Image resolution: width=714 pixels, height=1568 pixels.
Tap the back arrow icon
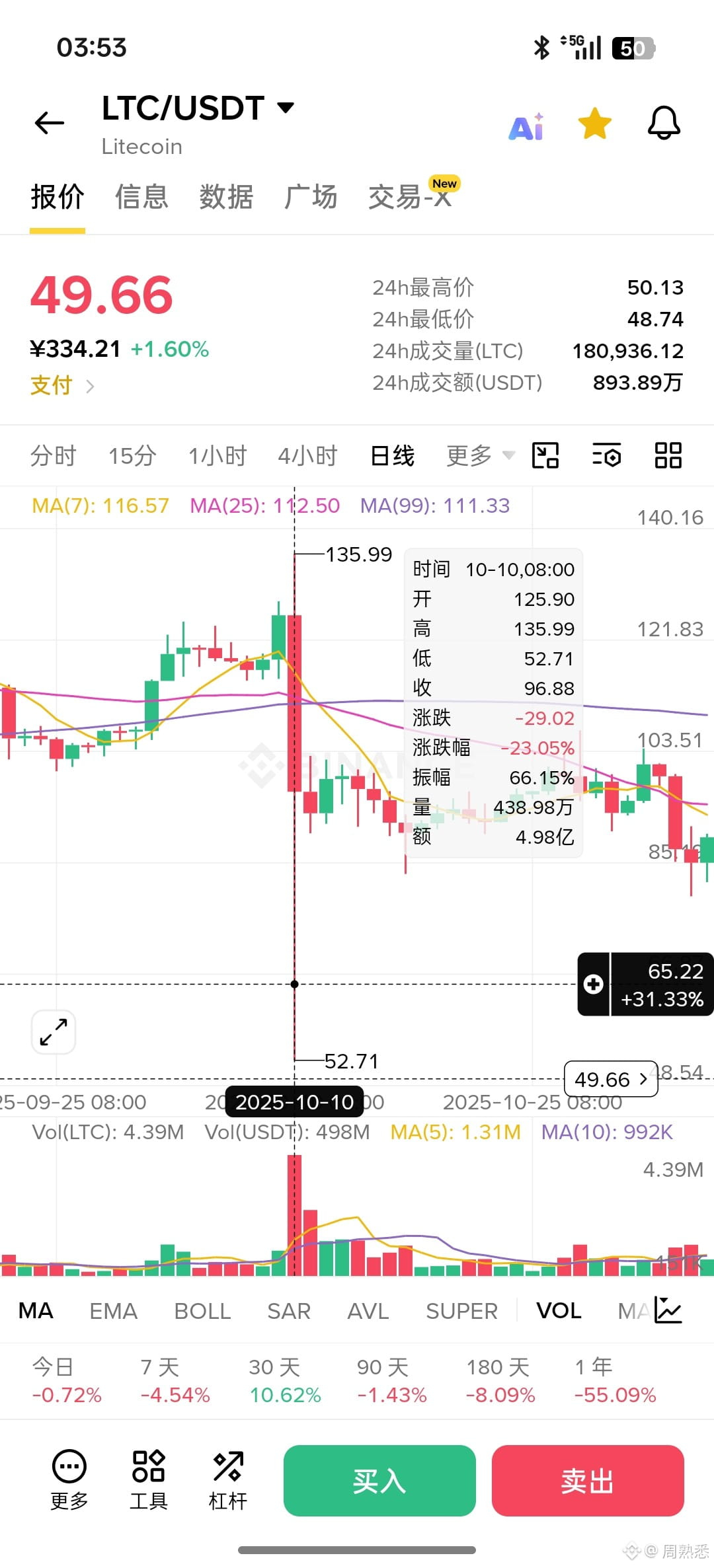pos(50,123)
